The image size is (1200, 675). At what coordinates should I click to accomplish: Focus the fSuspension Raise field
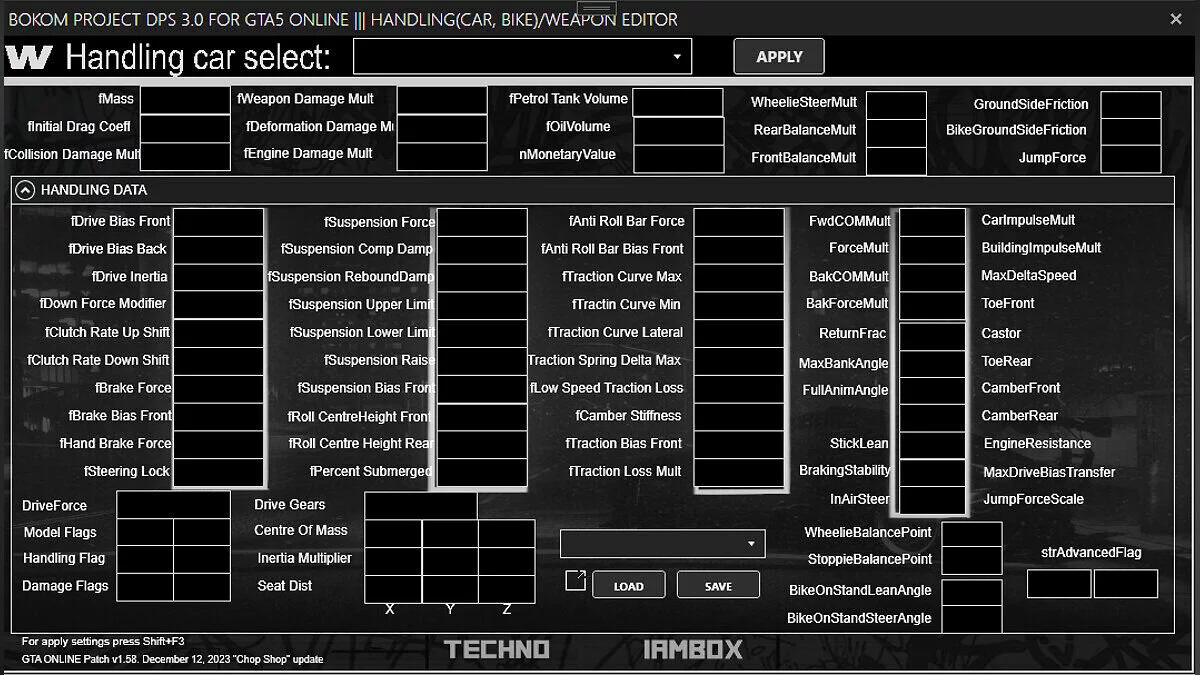[482, 362]
